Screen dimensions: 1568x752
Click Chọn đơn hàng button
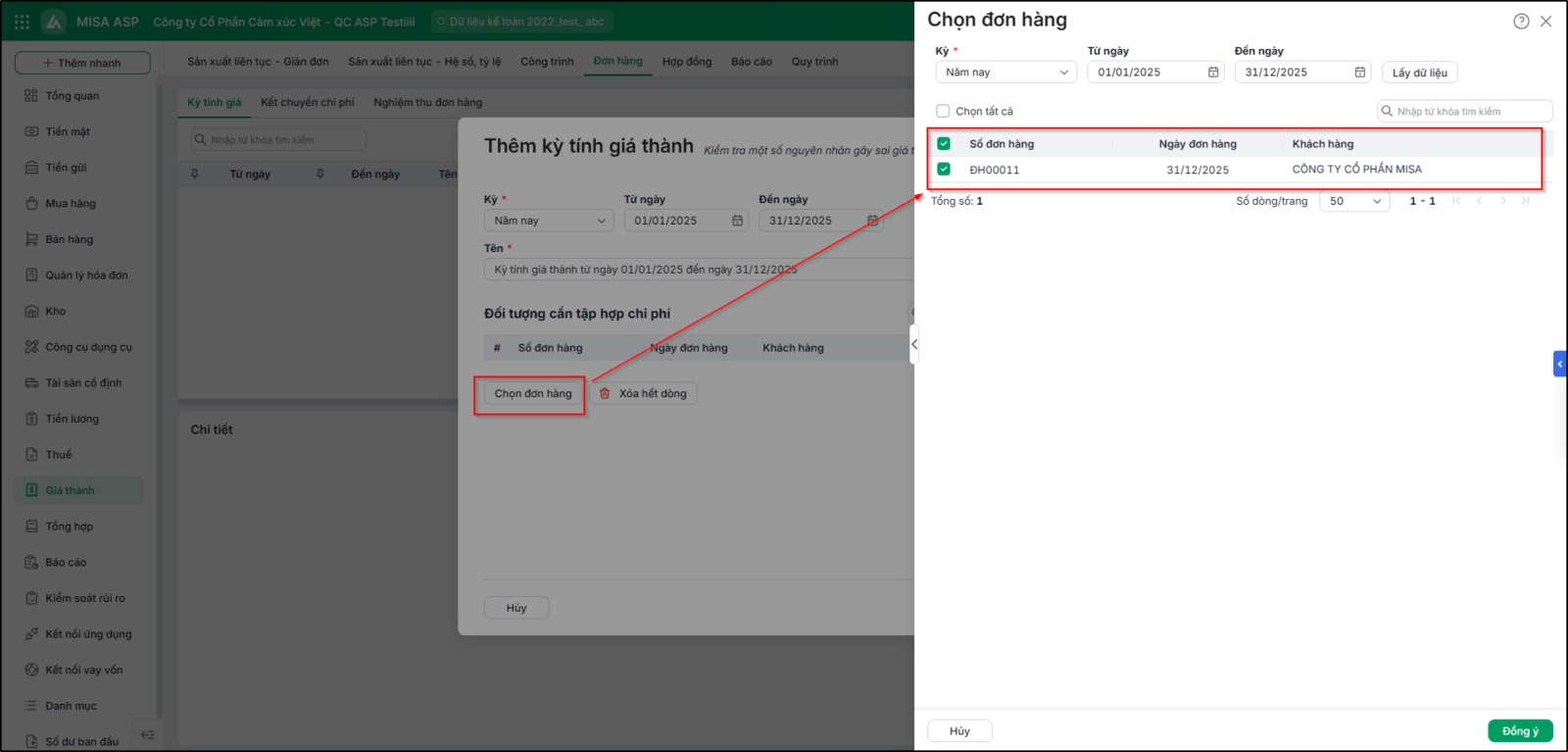click(x=533, y=393)
